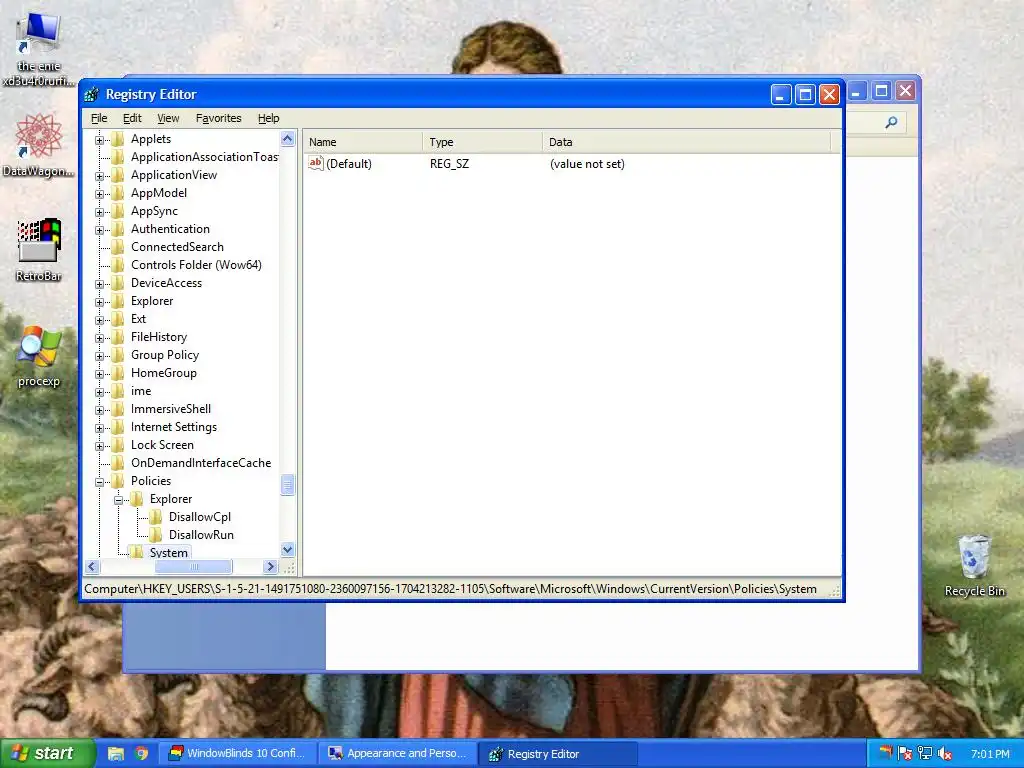Collapse the Policies key
This screenshot has height=768, width=1024.
click(x=99, y=482)
